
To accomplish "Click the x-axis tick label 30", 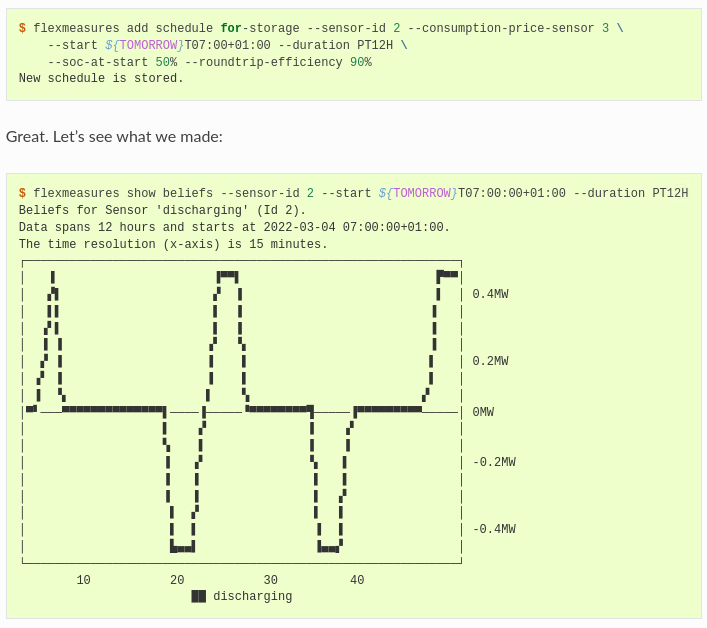I will click(271, 580).
